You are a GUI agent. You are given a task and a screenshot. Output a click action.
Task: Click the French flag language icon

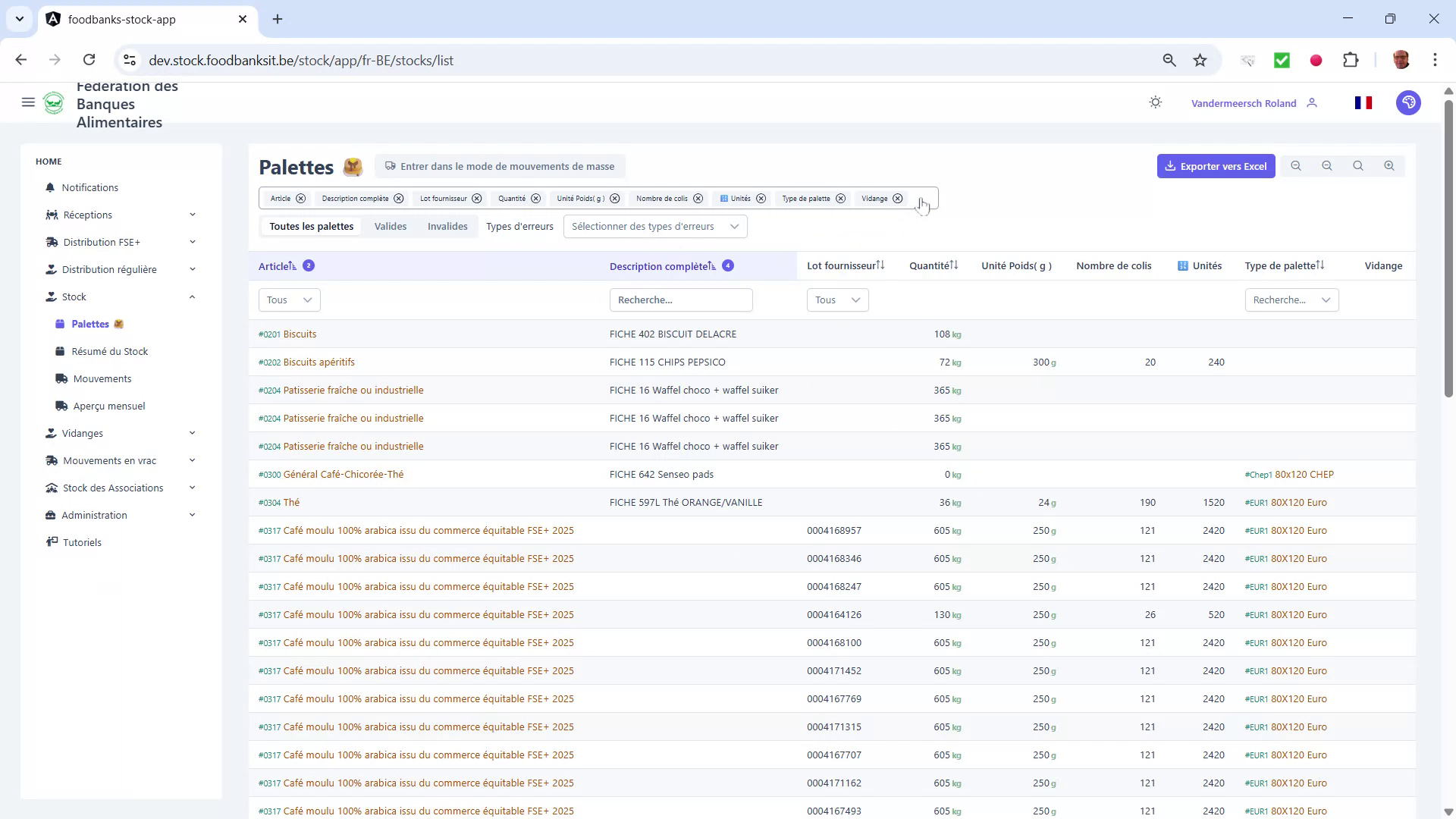pos(1363,102)
